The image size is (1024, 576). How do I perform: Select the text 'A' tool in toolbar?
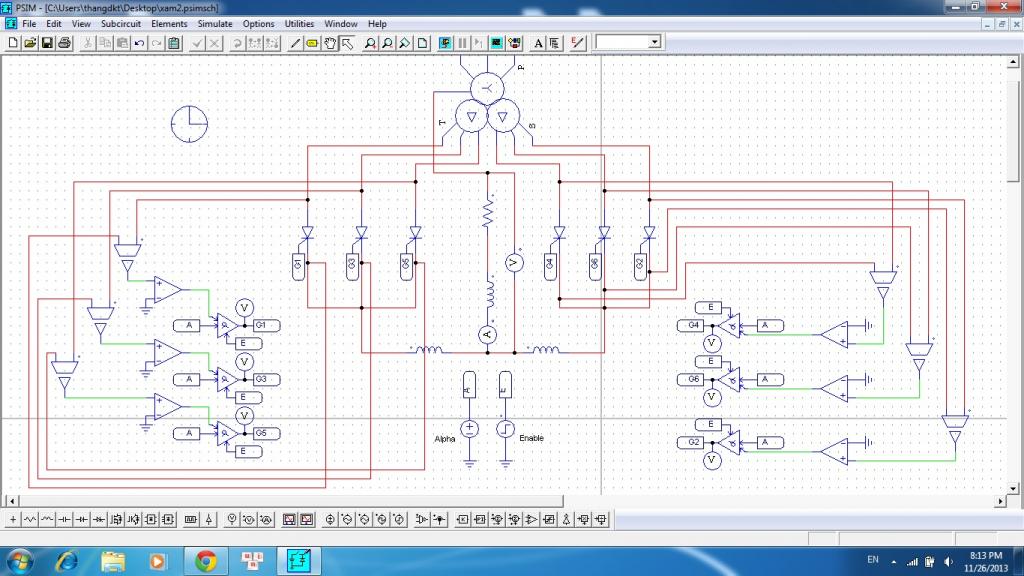[x=538, y=43]
